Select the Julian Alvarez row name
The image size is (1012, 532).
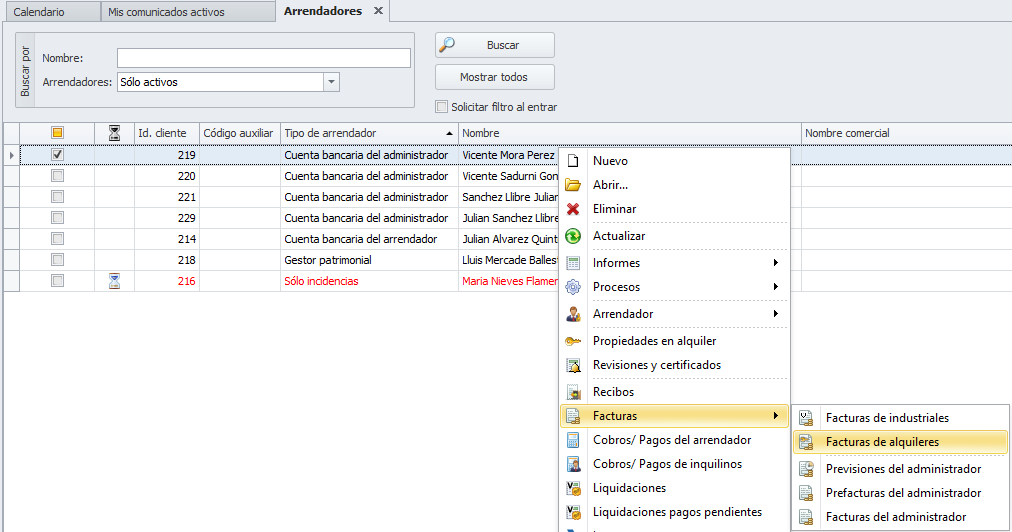(510, 239)
